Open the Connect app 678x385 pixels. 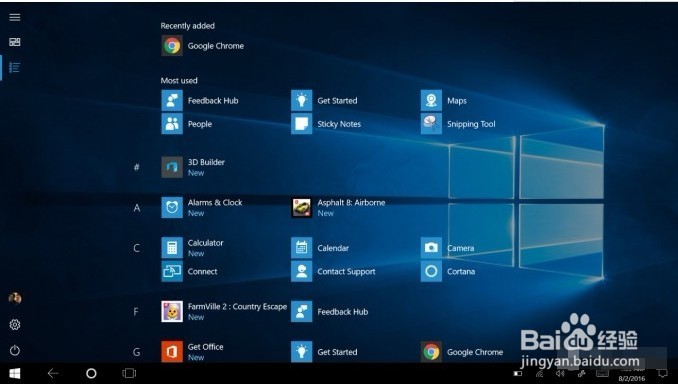click(x=189, y=271)
